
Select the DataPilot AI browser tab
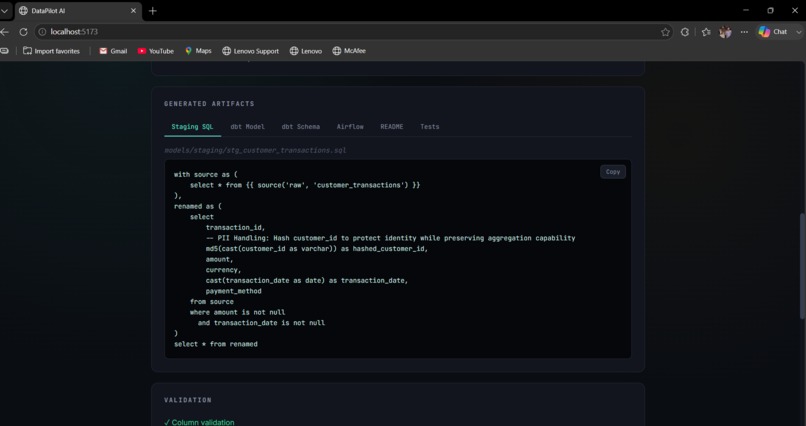pos(77,11)
